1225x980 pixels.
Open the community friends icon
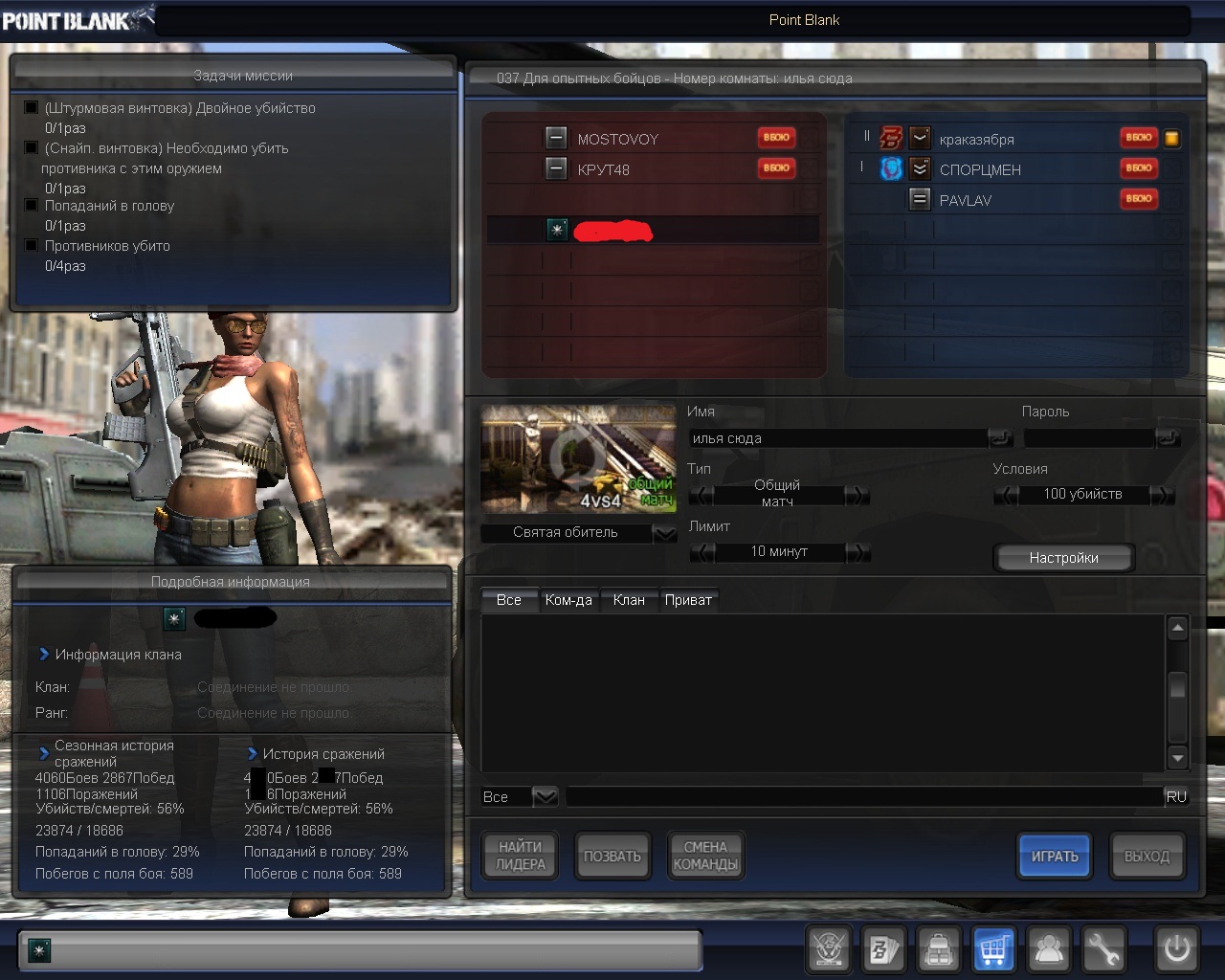(x=1049, y=949)
